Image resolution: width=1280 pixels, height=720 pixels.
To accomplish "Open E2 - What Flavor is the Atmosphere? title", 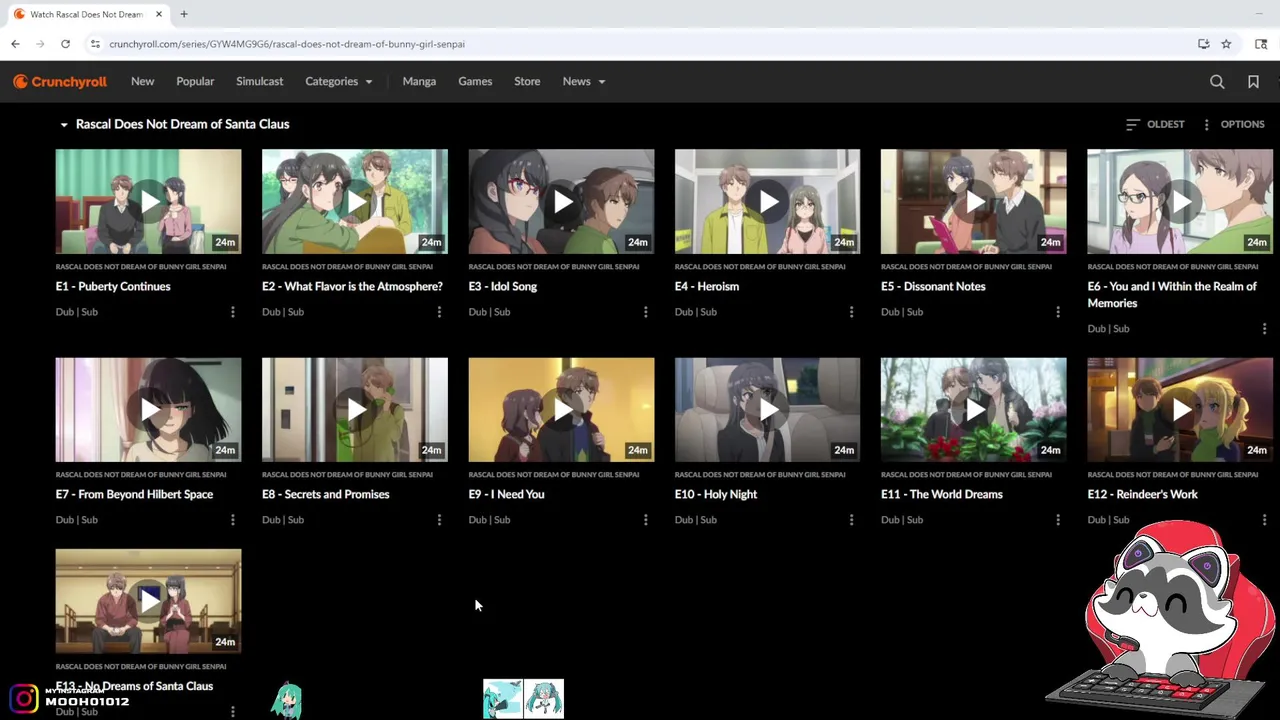I will [352, 287].
